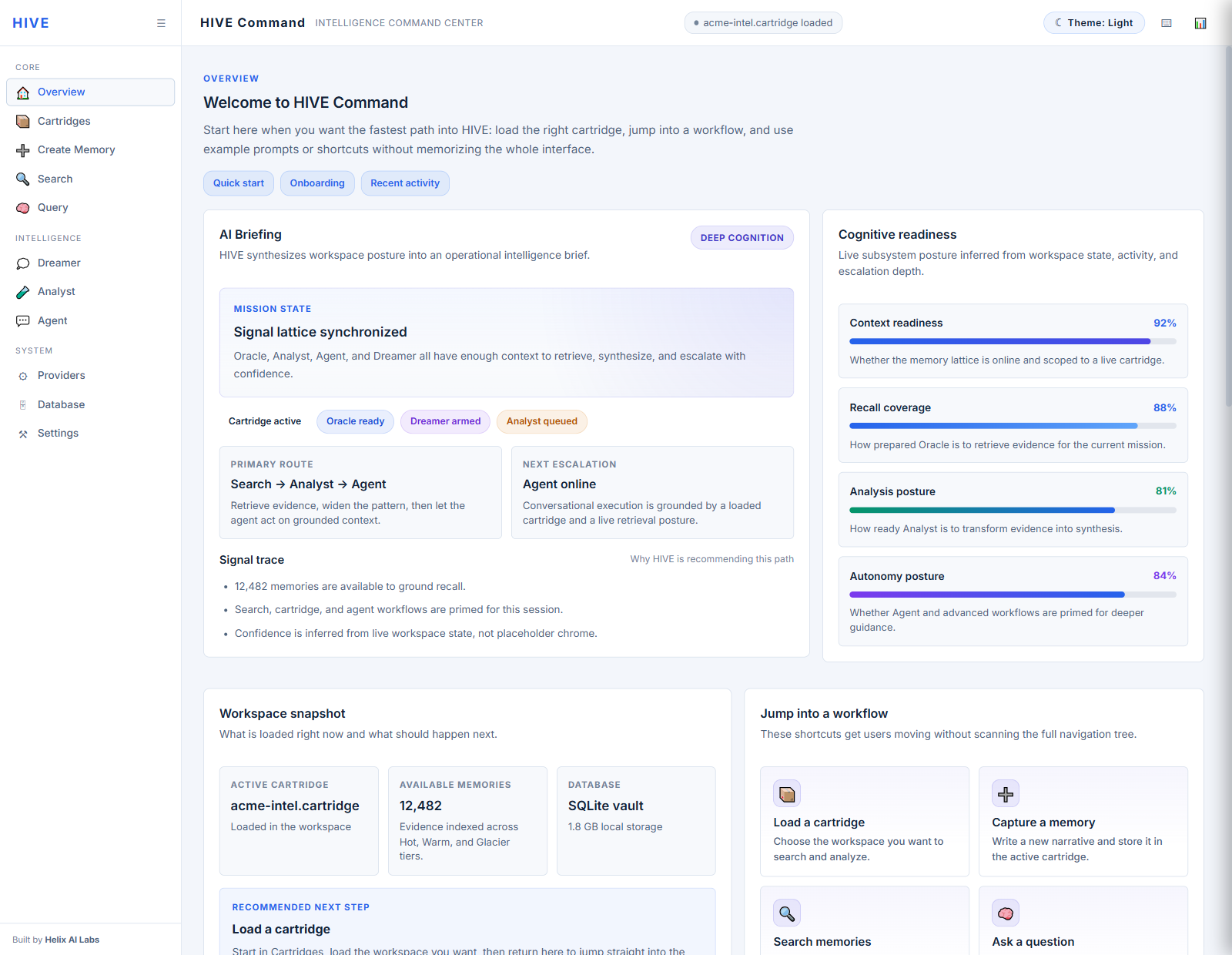The image size is (1232, 955).
Task: Click the bar chart icon in the header
Action: tap(1200, 22)
